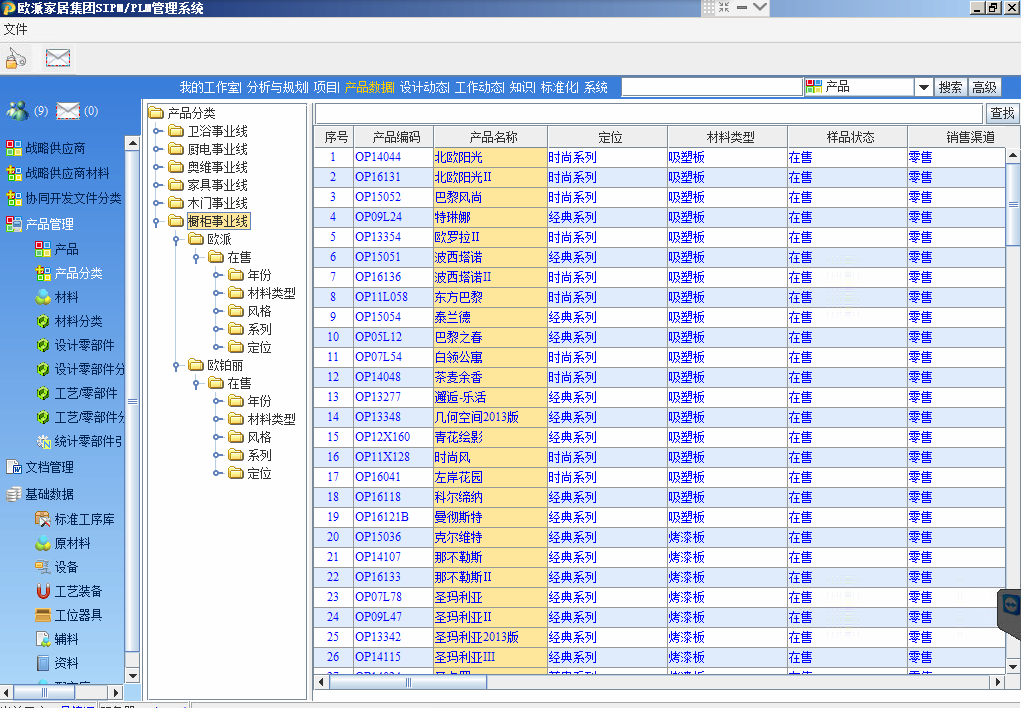Open the 产品 search type dropdown
Image resolution: width=1021 pixels, height=708 pixels.
pyautogui.click(x=923, y=88)
